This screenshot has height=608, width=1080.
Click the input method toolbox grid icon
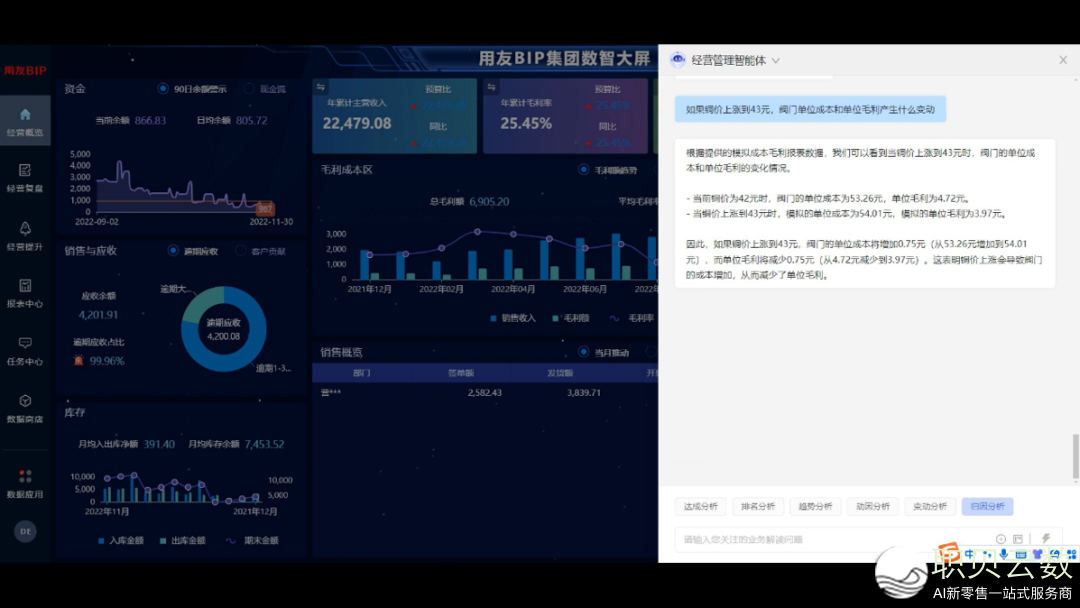pos(1071,554)
